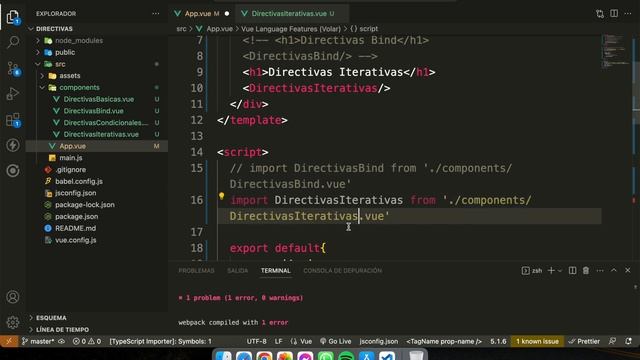The height and width of the screenshot is (360, 640).
Task: Open the circular target icon in activity bar
Action: point(13,171)
